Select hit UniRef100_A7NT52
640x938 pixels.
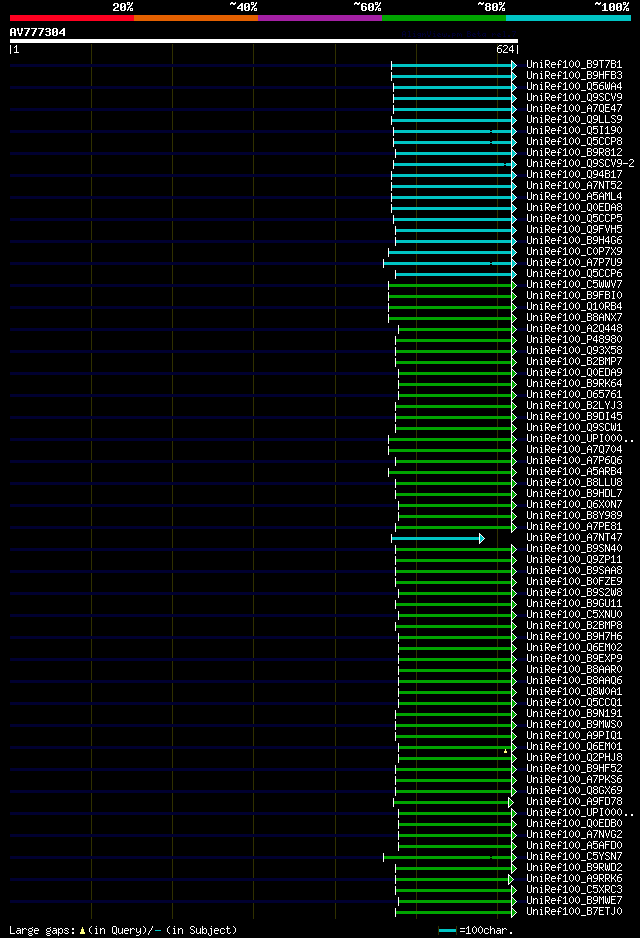[574, 185]
